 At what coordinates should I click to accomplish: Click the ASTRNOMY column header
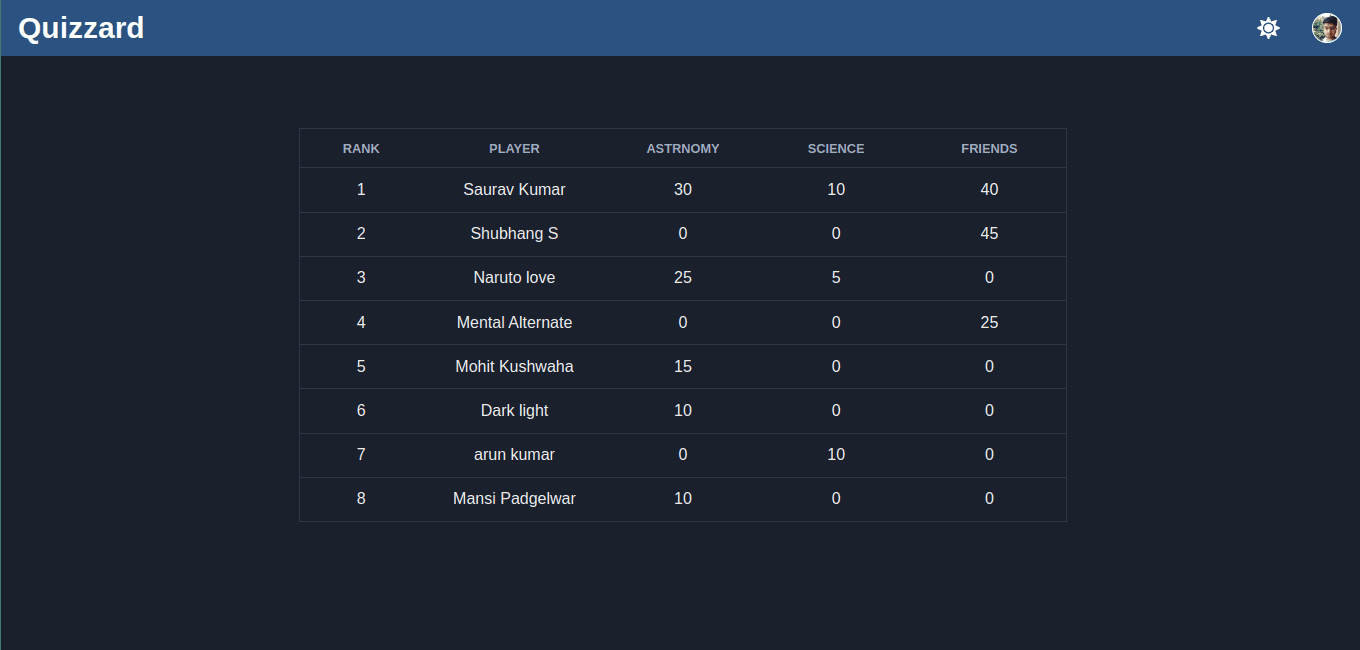pos(683,148)
